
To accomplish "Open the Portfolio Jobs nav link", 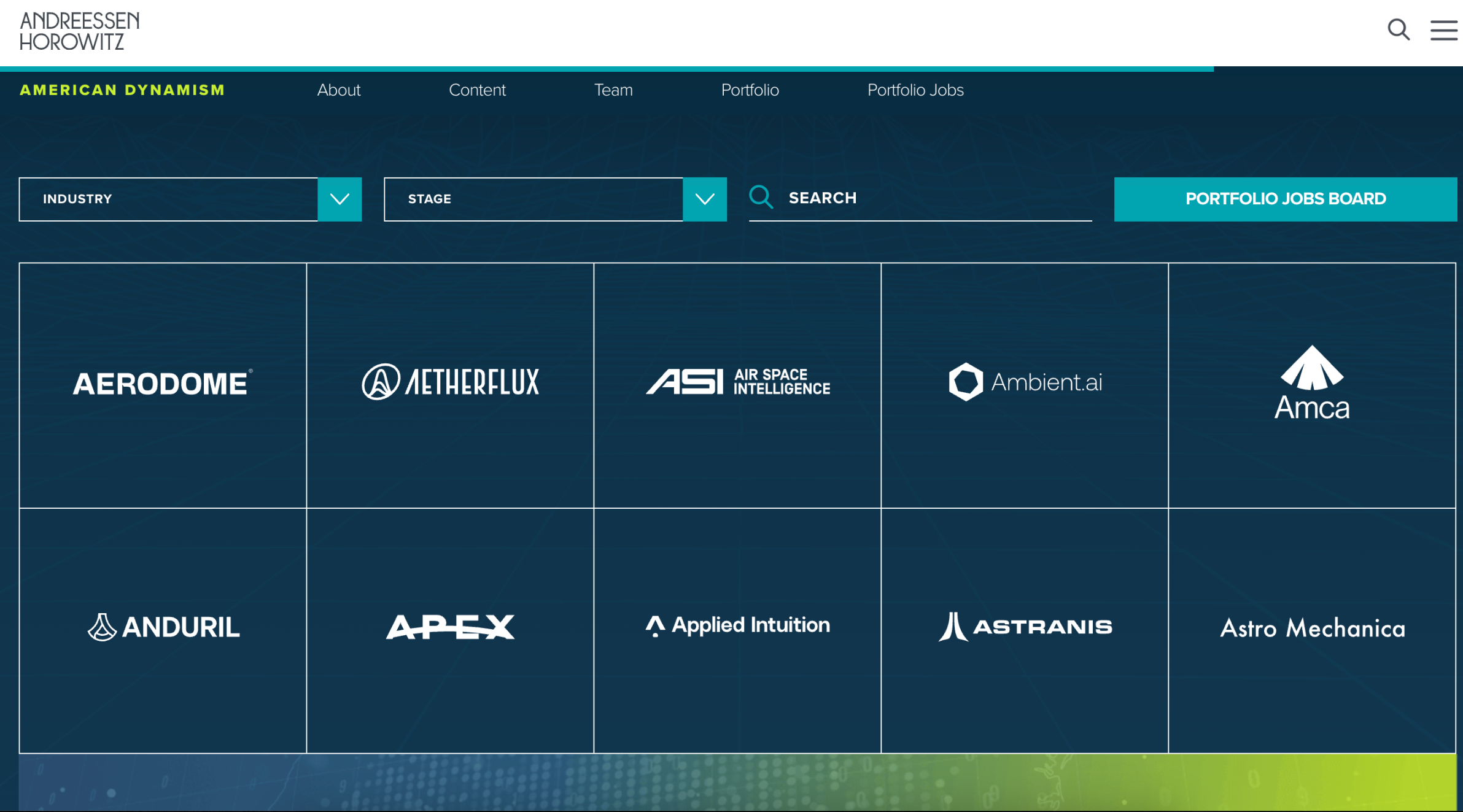I will (x=915, y=90).
